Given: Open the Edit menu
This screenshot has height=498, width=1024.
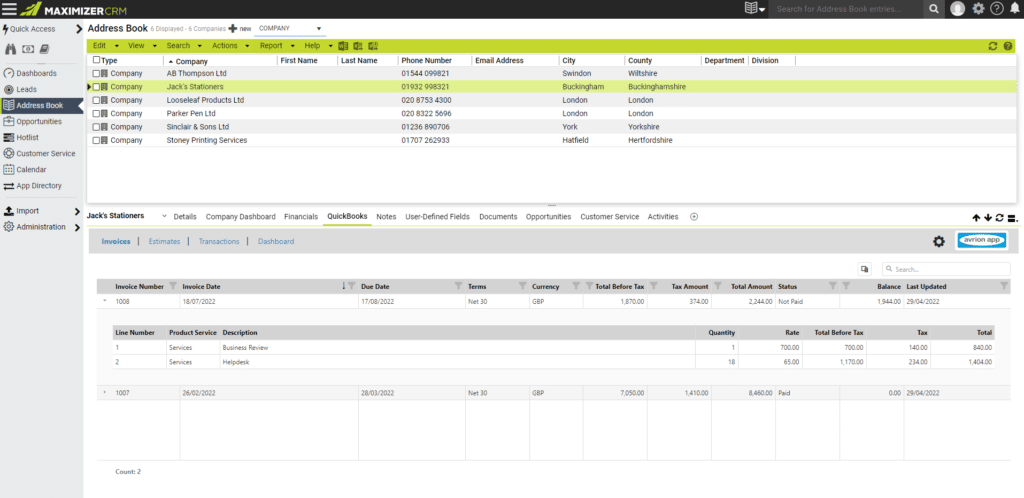Looking at the screenshot, I should click(x=105, y=46).
